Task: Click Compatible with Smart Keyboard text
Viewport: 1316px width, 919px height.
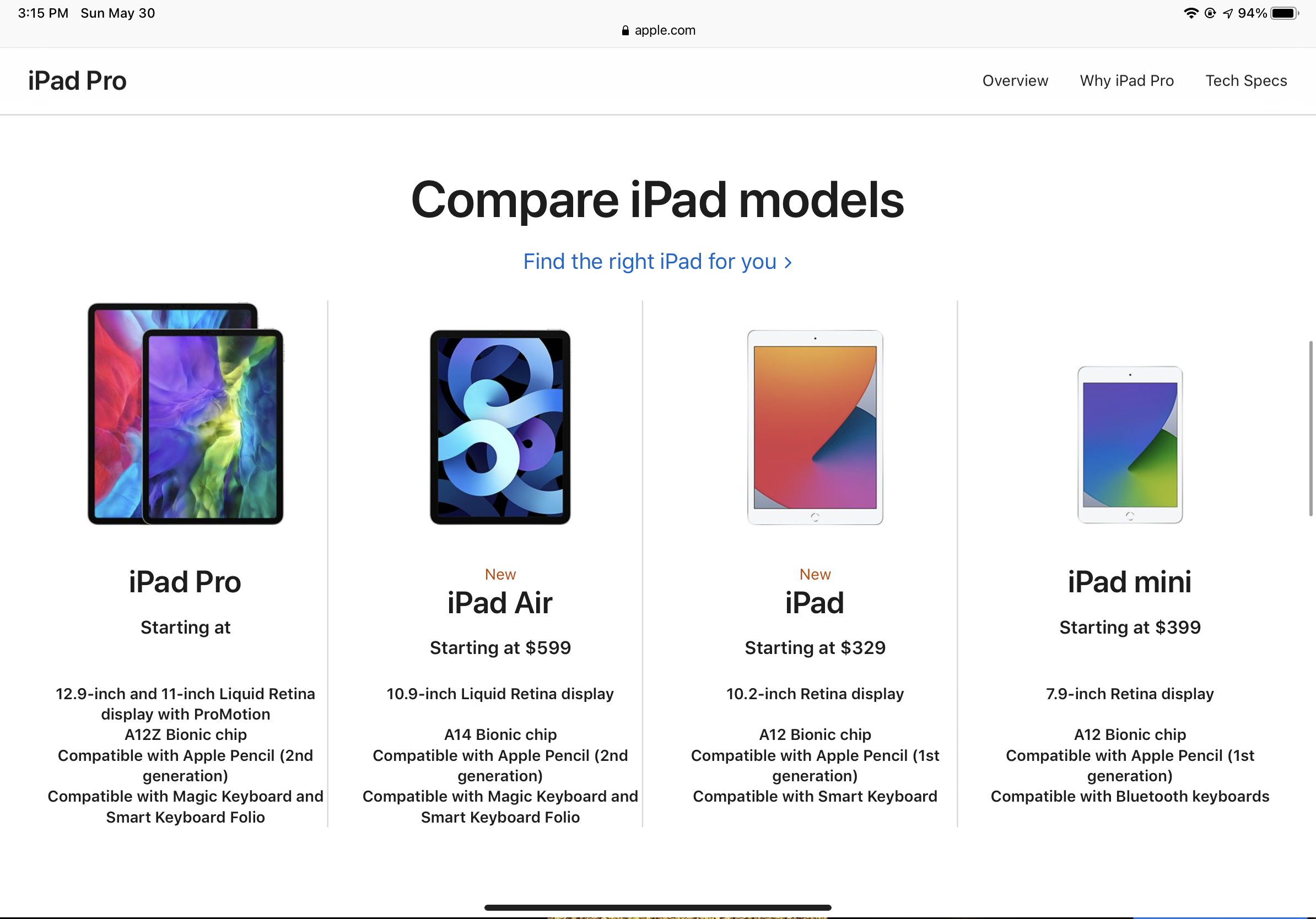Action: (815, 796)
